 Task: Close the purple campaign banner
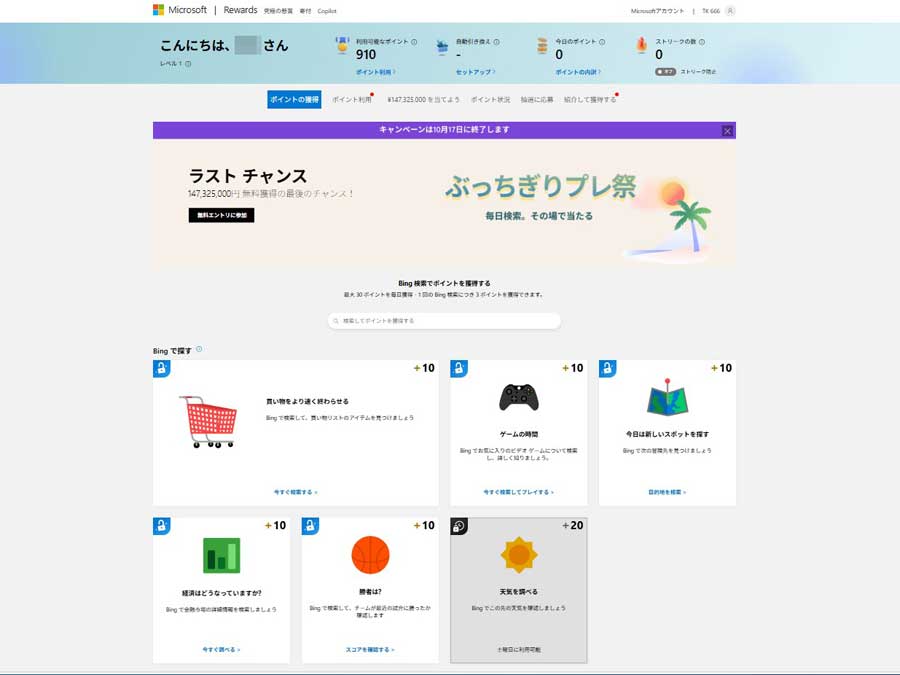[x=727, y=131]
